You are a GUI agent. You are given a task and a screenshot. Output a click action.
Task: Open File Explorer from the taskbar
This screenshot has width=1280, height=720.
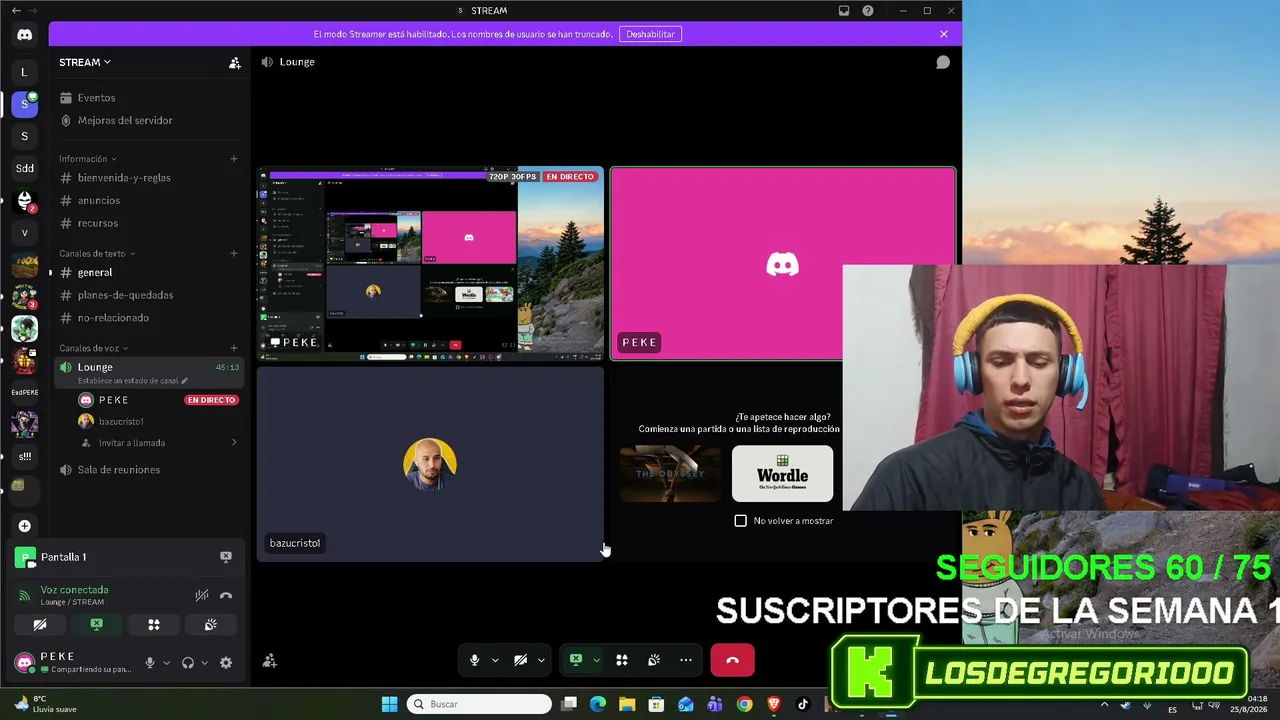[x=627, y=704]
